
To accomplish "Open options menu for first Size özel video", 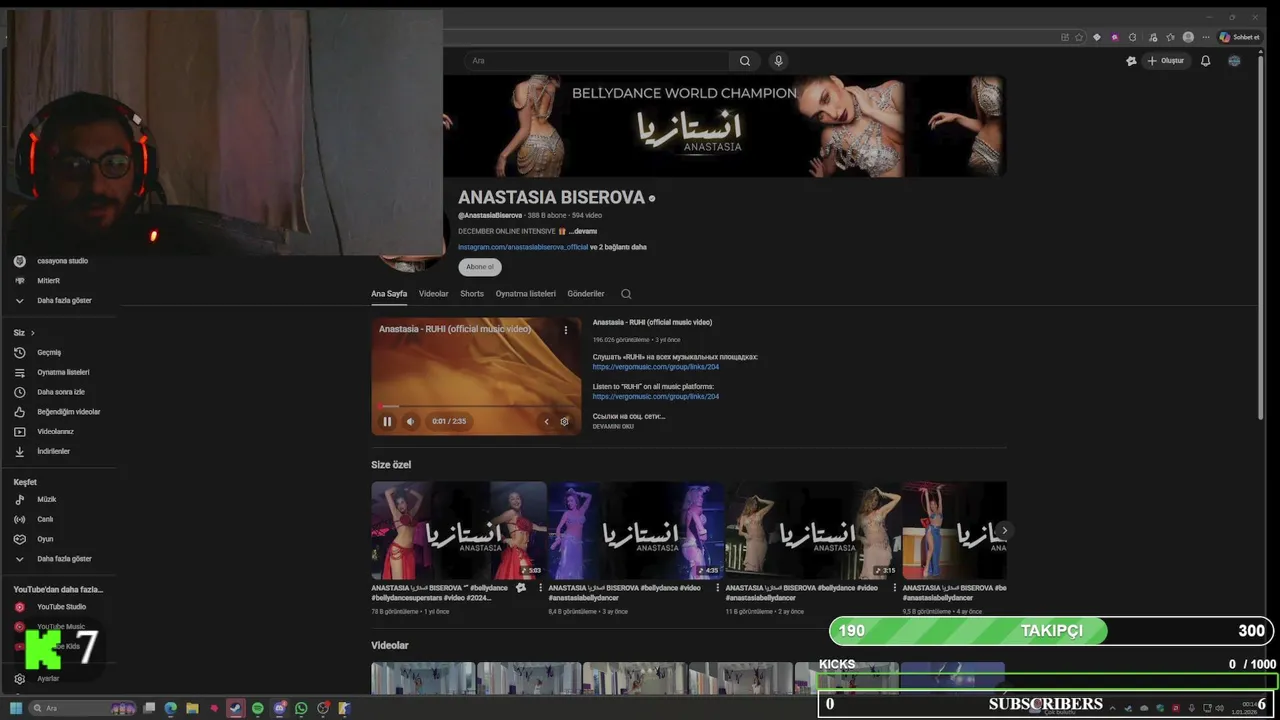I will point(541,588).
